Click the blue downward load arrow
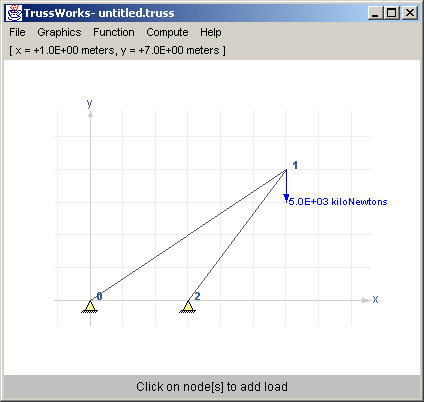Viewport: 424px width, 402px height. pyautogui.click(x=286, y=186)
